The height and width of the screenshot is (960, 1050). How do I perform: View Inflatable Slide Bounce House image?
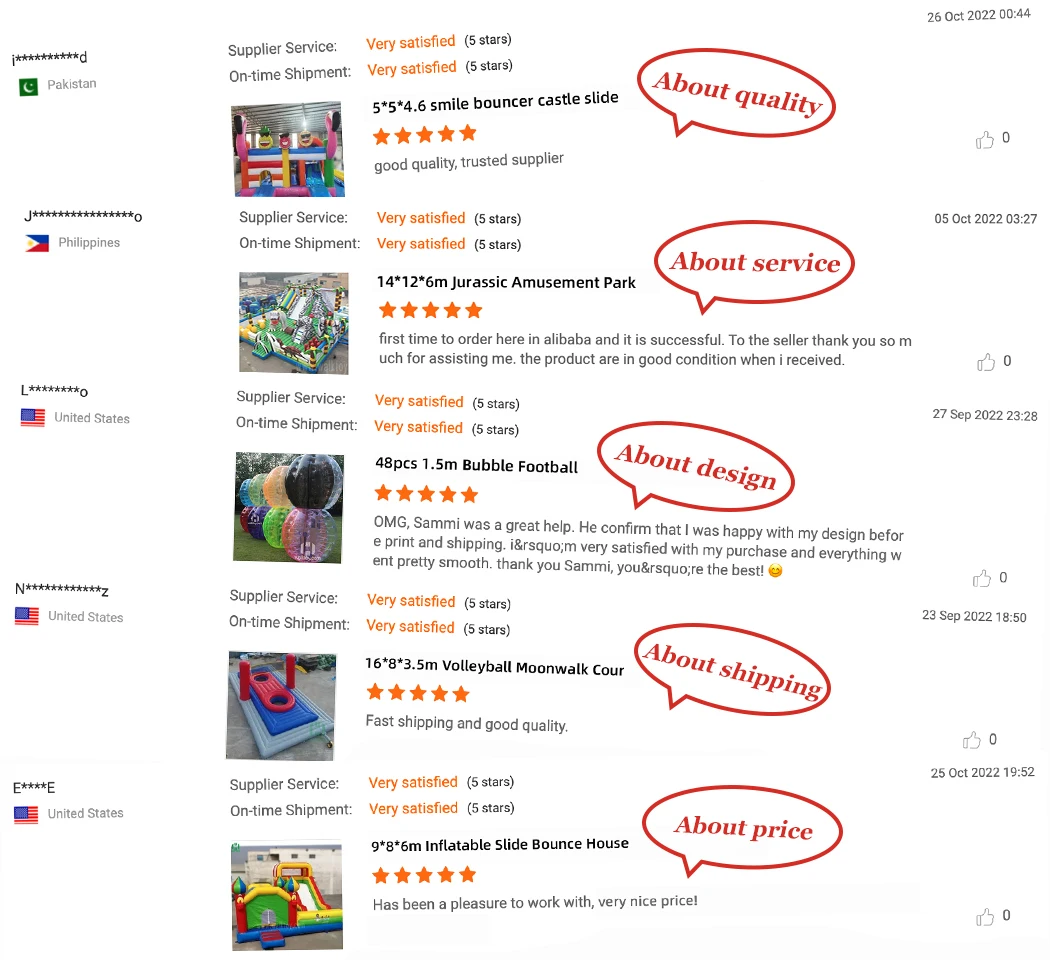pos(287,896)
